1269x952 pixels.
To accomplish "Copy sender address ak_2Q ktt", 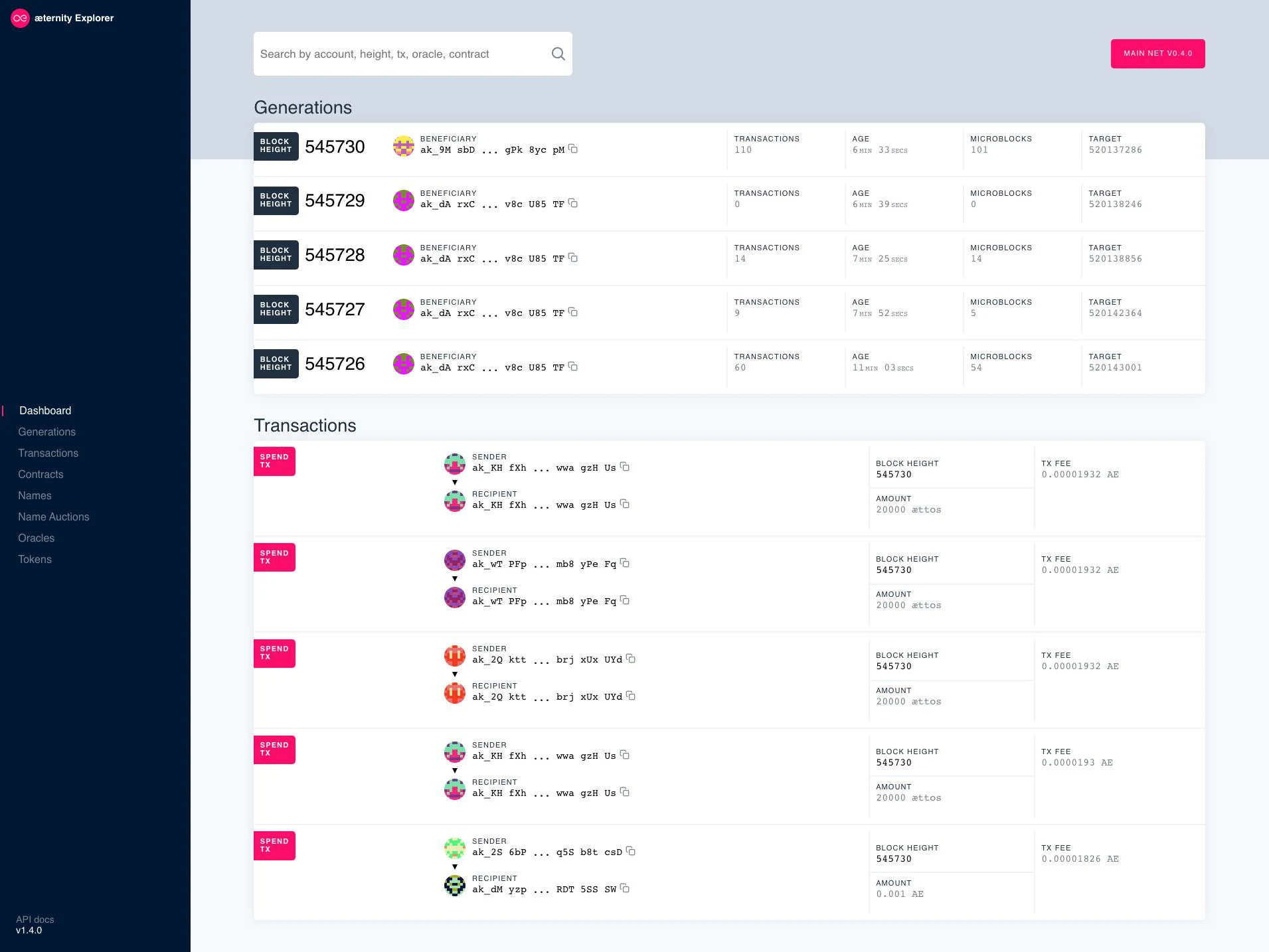I will point(631,659).
